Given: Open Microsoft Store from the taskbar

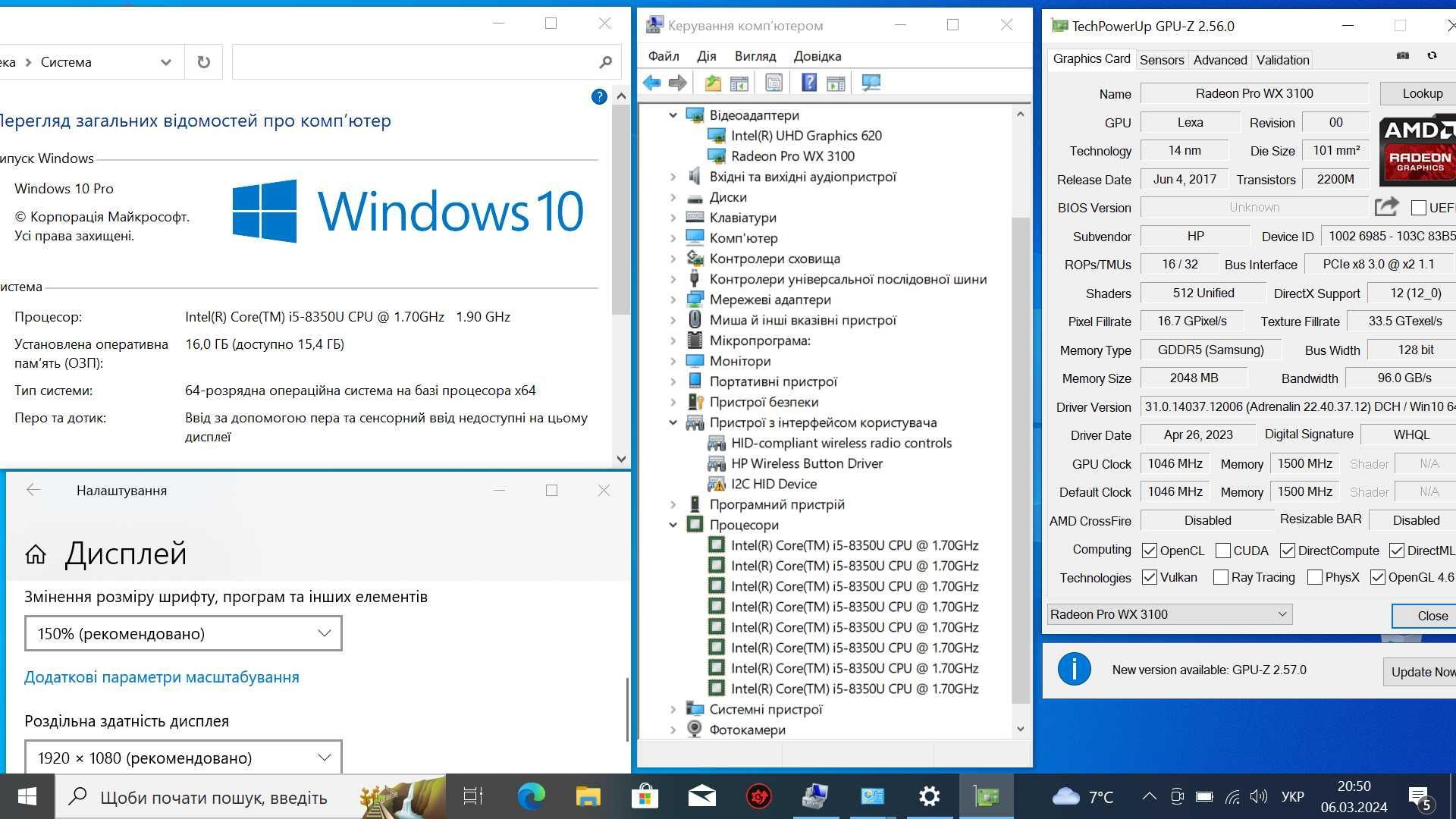Looking at the screenshot, I should 645,796.
